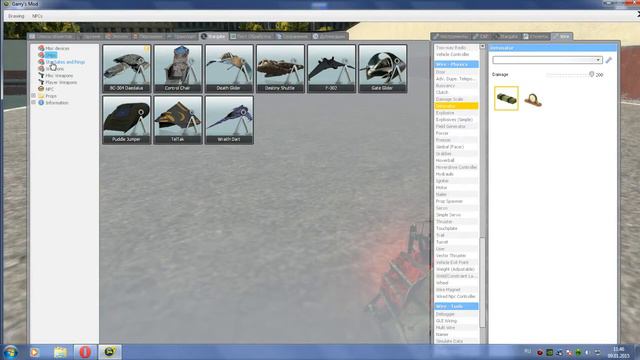Spawn the BC-304 Daedalus ship
This screenshot has width=640, height=360.
(x=127, y=69)
